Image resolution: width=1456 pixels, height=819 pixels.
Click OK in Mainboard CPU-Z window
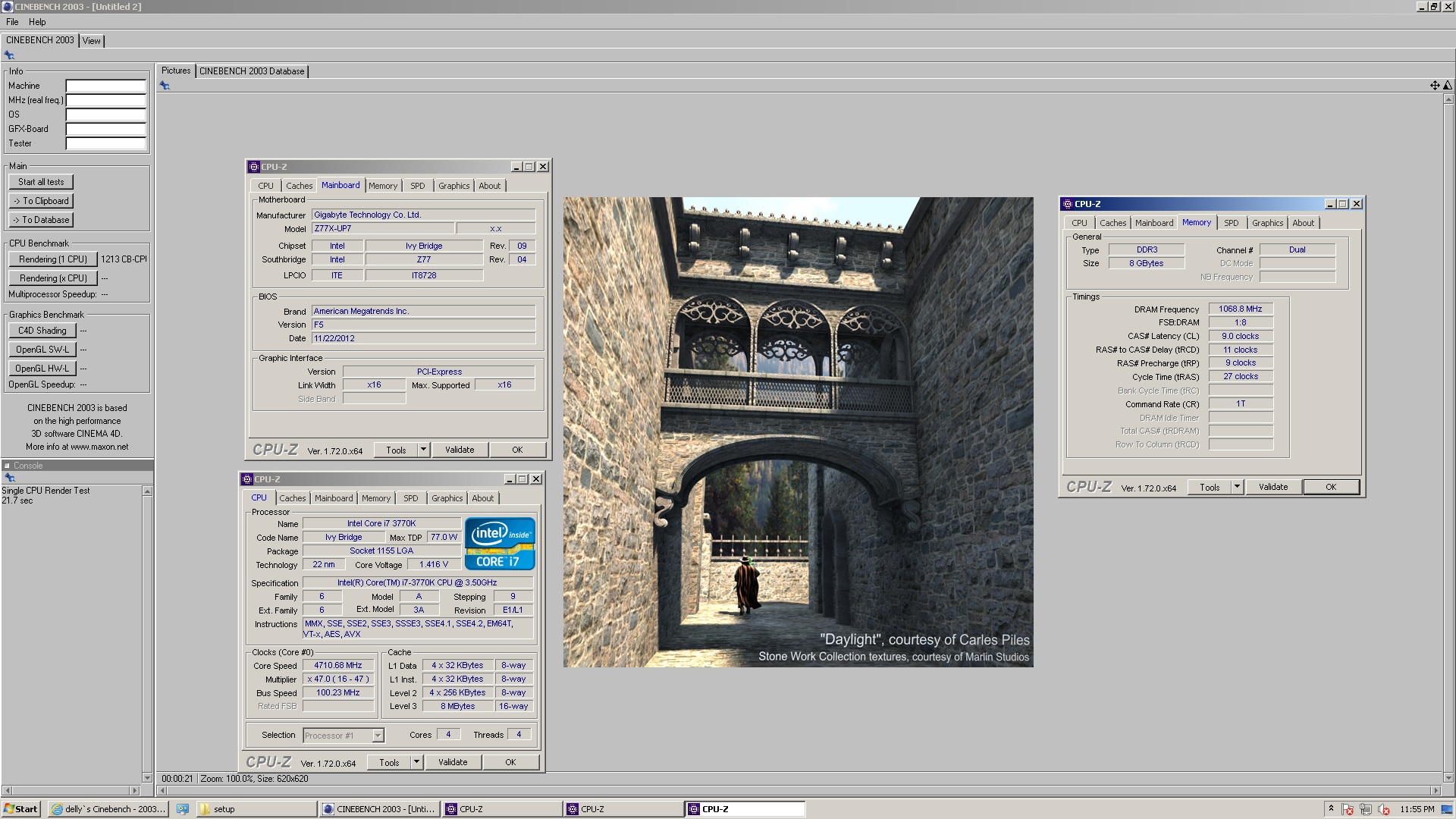tap(517, 450)
